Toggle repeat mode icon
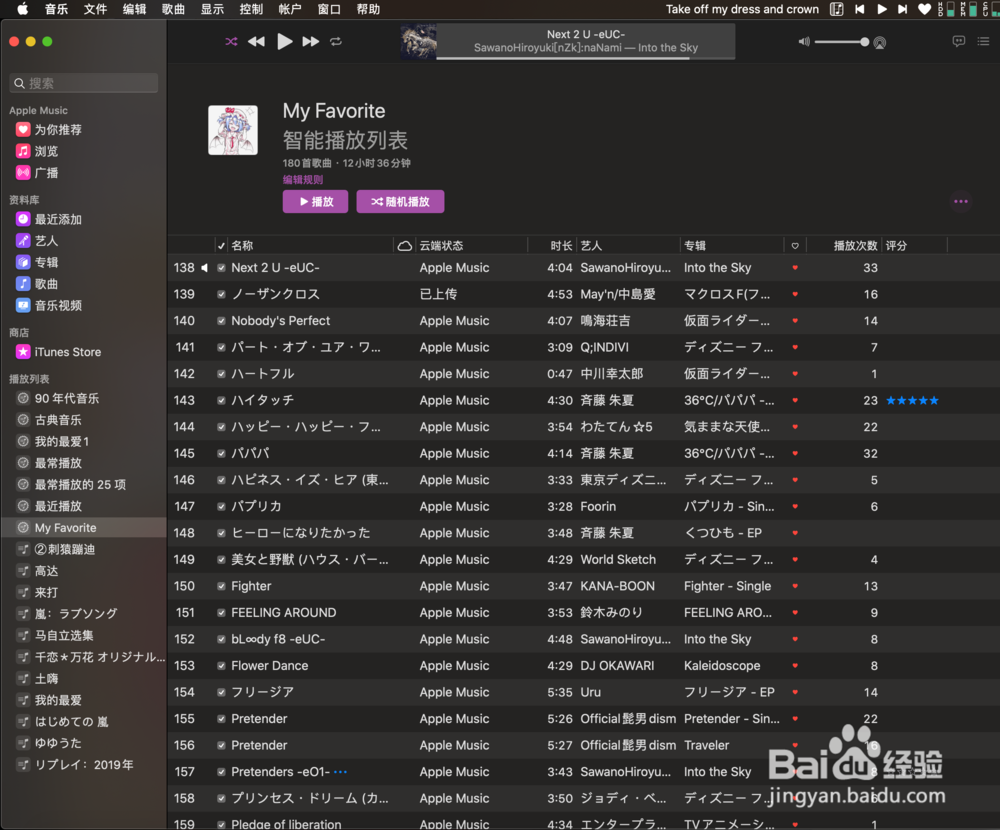The width and height of the screenshot is (1000, 830). pos(336,41)
